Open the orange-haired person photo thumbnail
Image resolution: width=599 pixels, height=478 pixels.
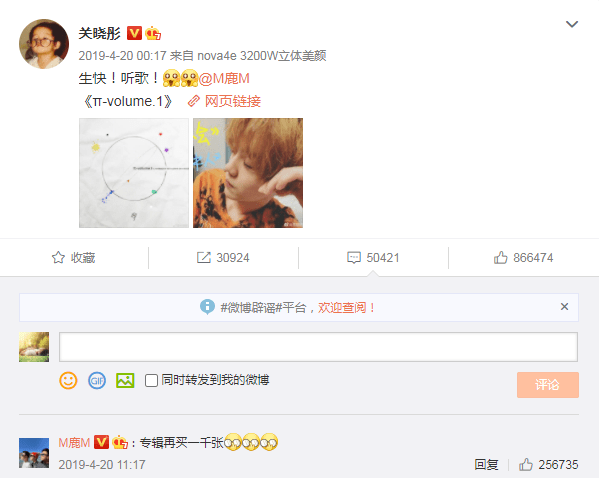click(x=248, y=173)
